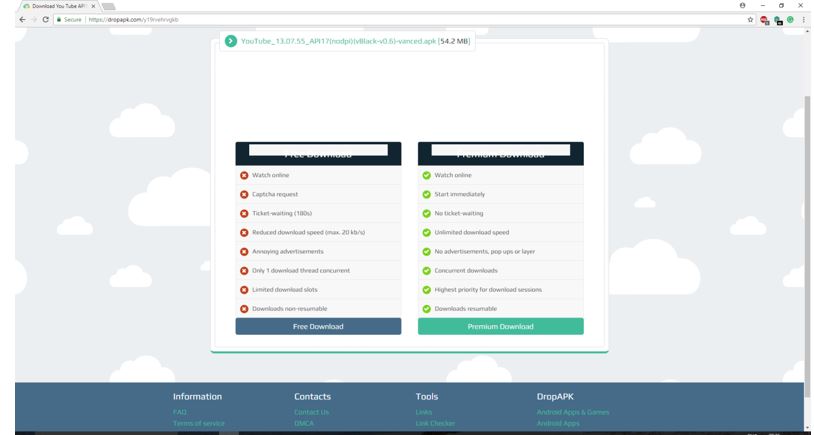Bookmark this page with the star icon
The image size is (814, 435).
pos(750,19)
